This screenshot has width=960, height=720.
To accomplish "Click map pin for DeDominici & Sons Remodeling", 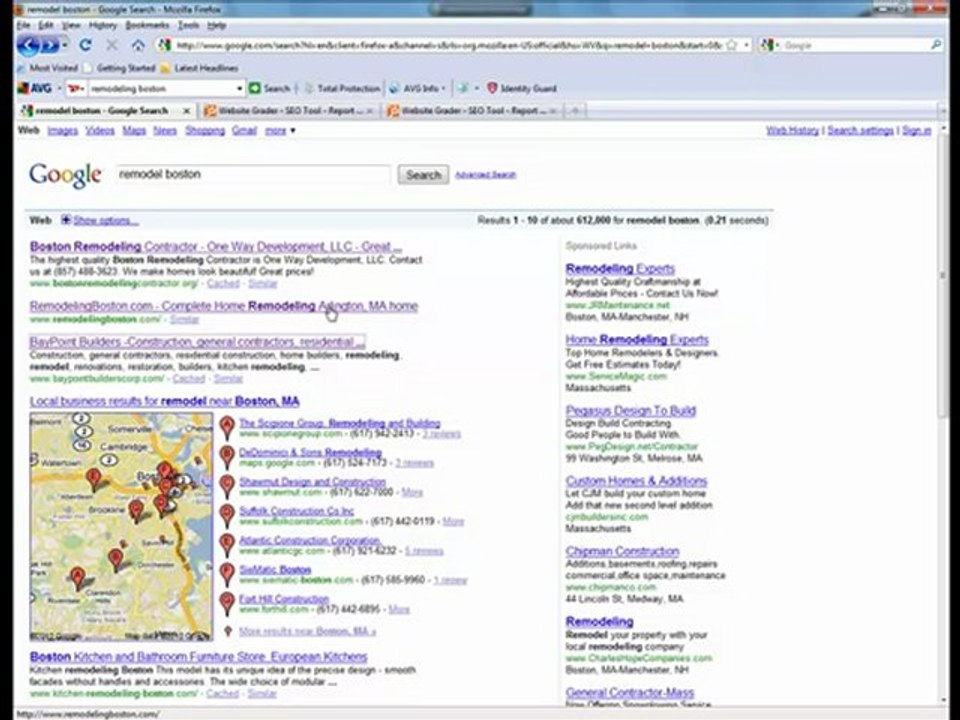I will [x=227, y=456].
